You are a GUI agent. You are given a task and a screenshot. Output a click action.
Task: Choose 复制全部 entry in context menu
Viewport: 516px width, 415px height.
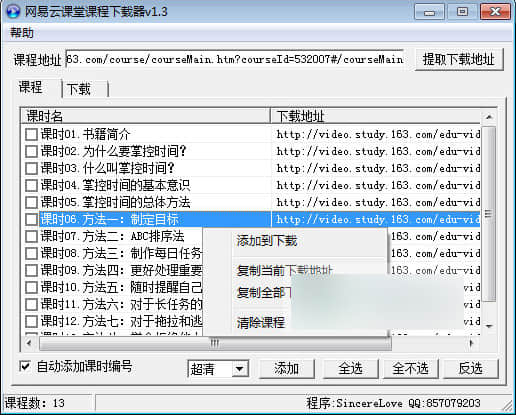point(263,292)
